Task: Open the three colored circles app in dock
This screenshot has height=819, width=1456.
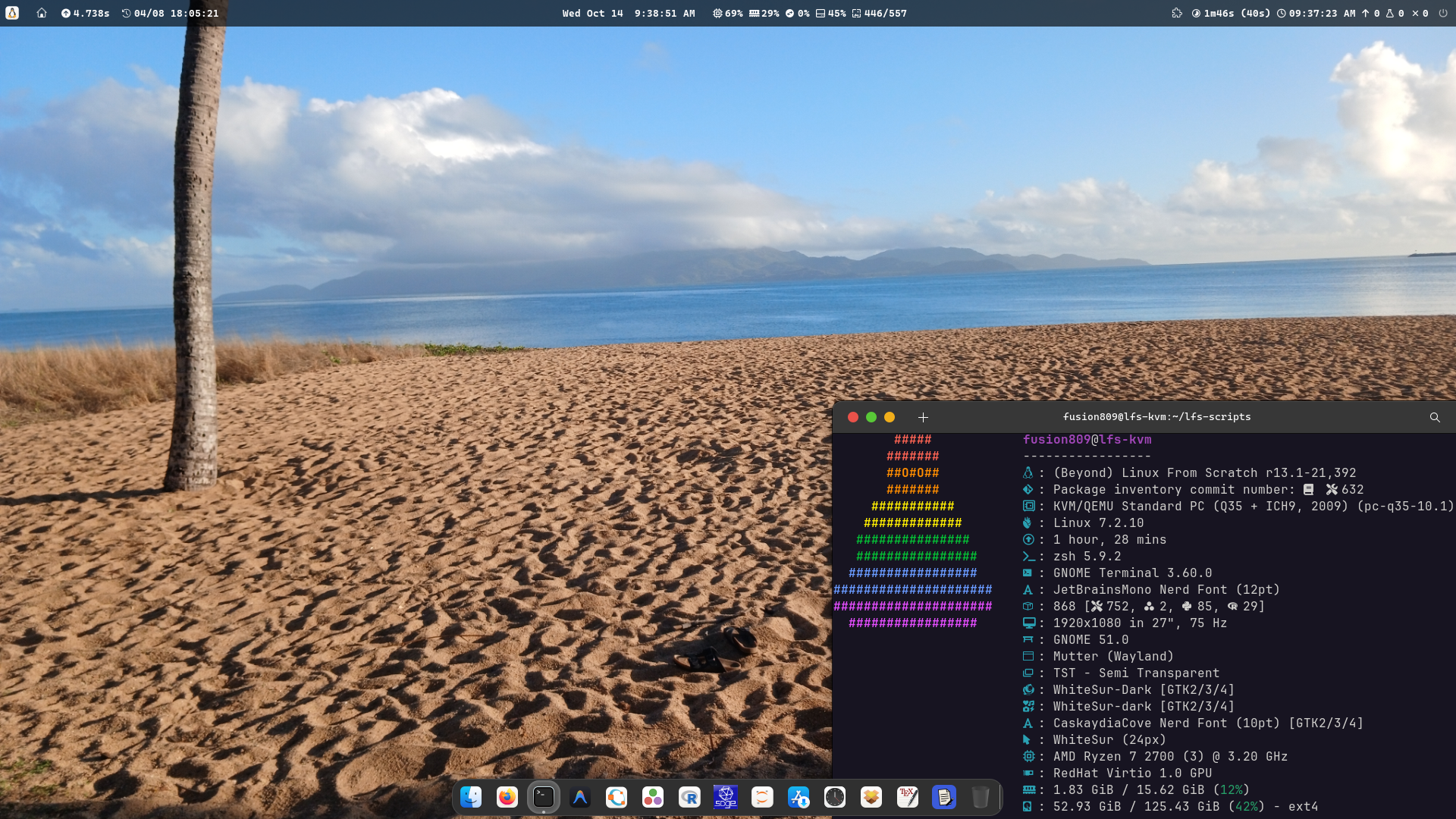Action: 653,797
